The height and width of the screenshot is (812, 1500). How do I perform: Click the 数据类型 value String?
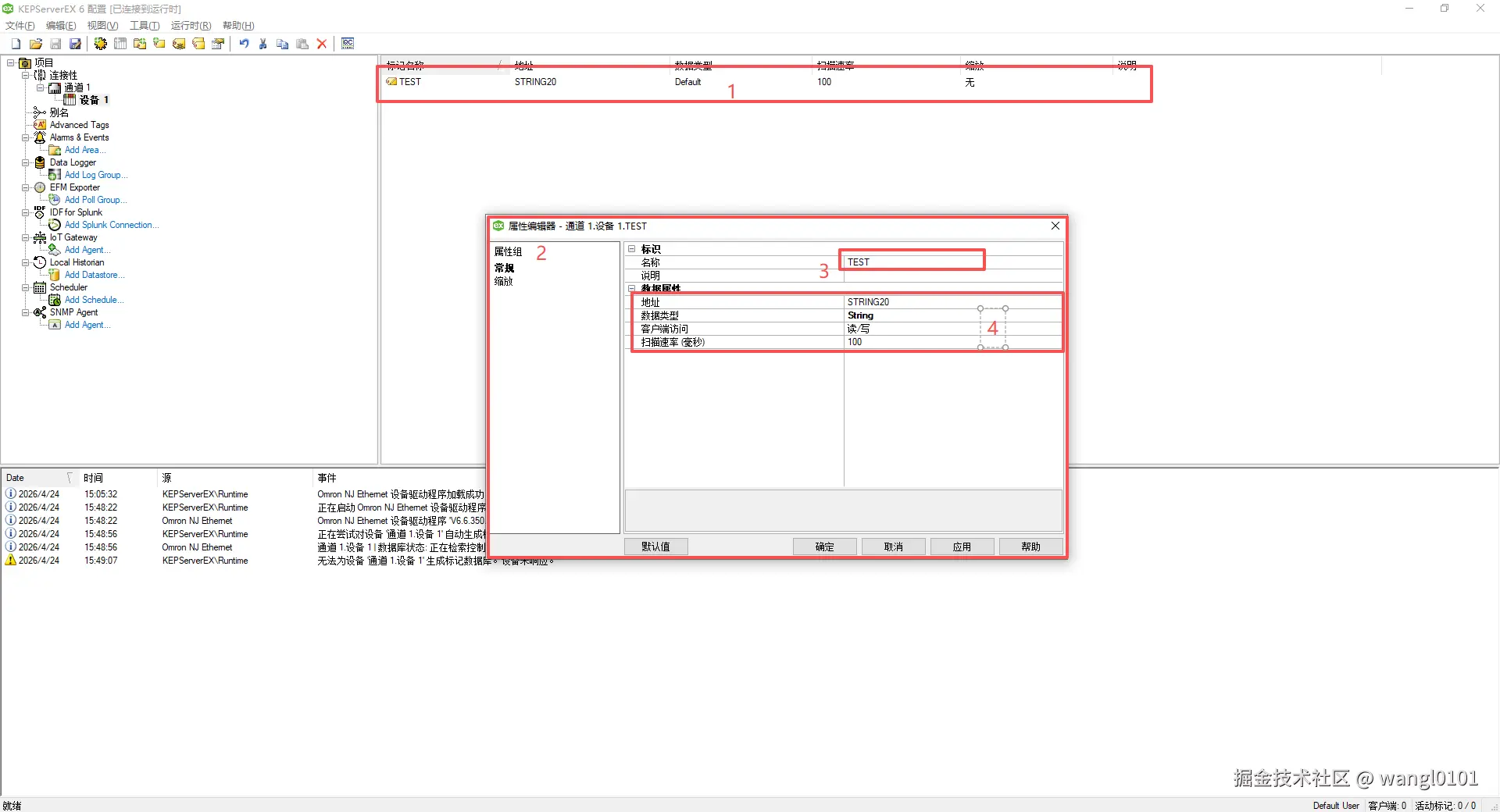(953, 315)
